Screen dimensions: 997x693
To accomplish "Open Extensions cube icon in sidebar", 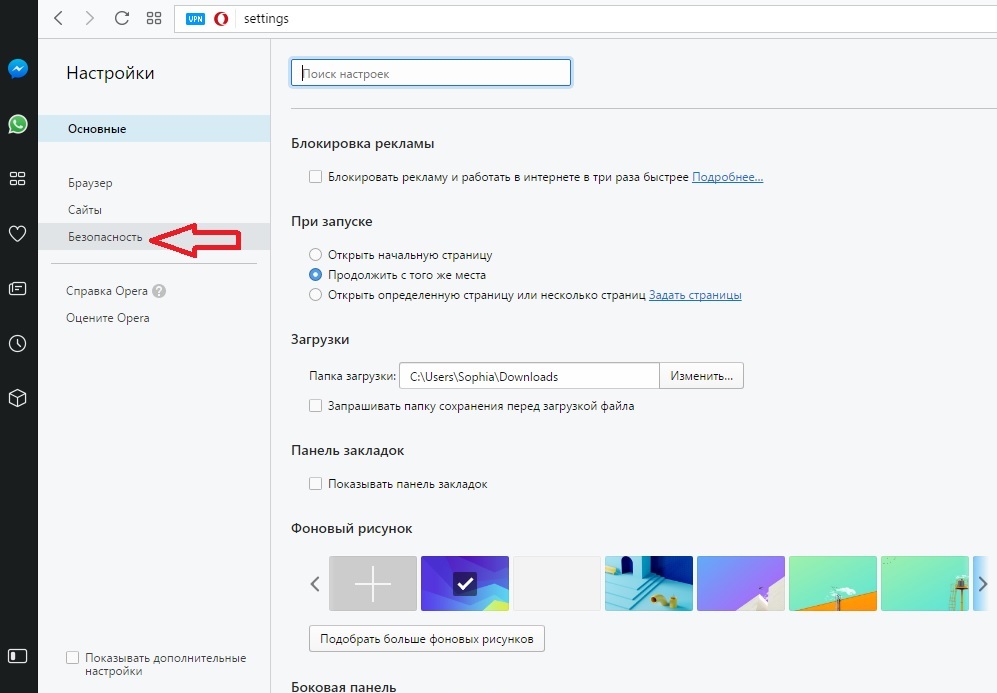I will click(x=18, y=398).
